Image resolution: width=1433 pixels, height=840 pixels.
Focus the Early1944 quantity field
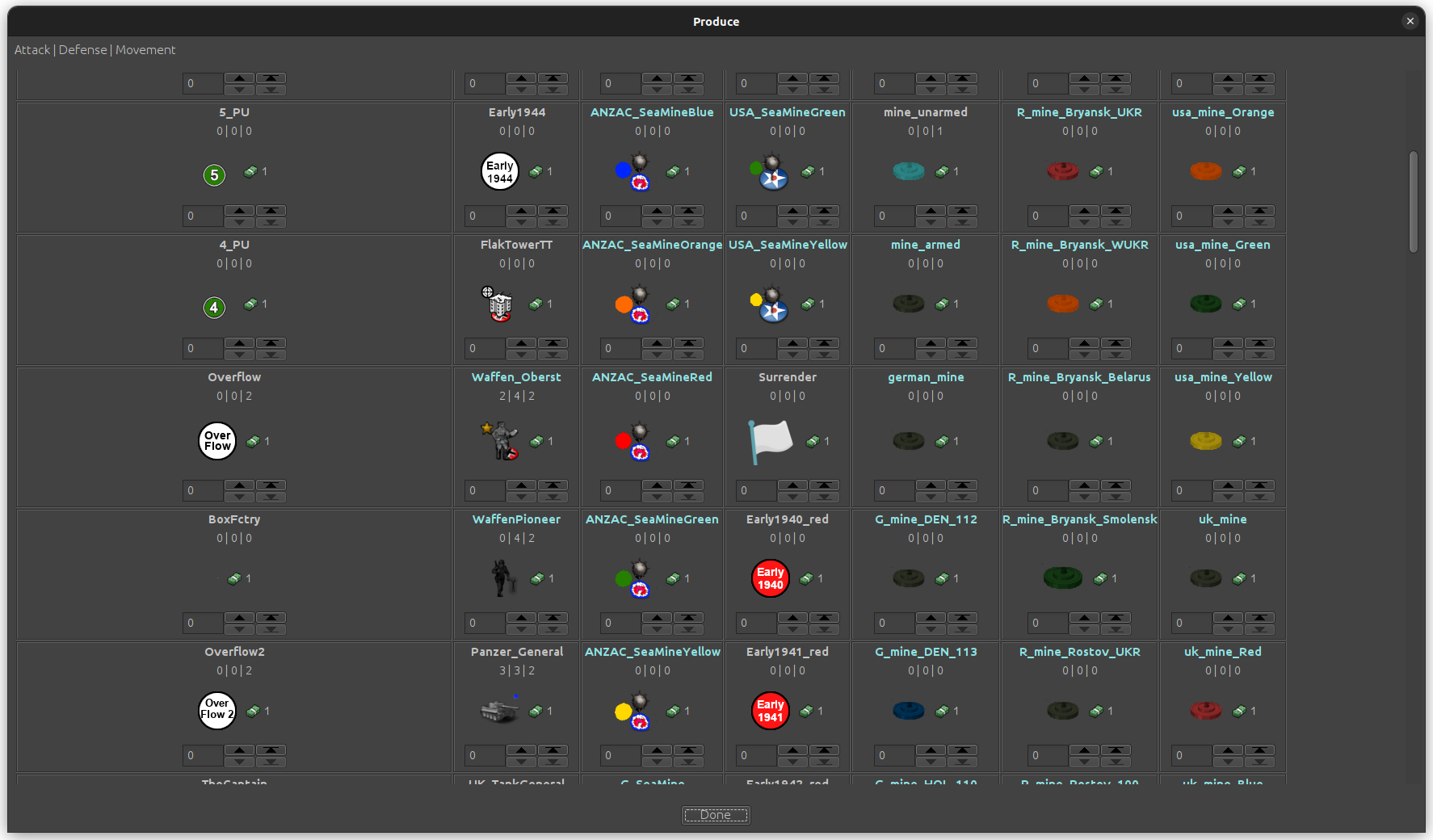tap(485, 216)
